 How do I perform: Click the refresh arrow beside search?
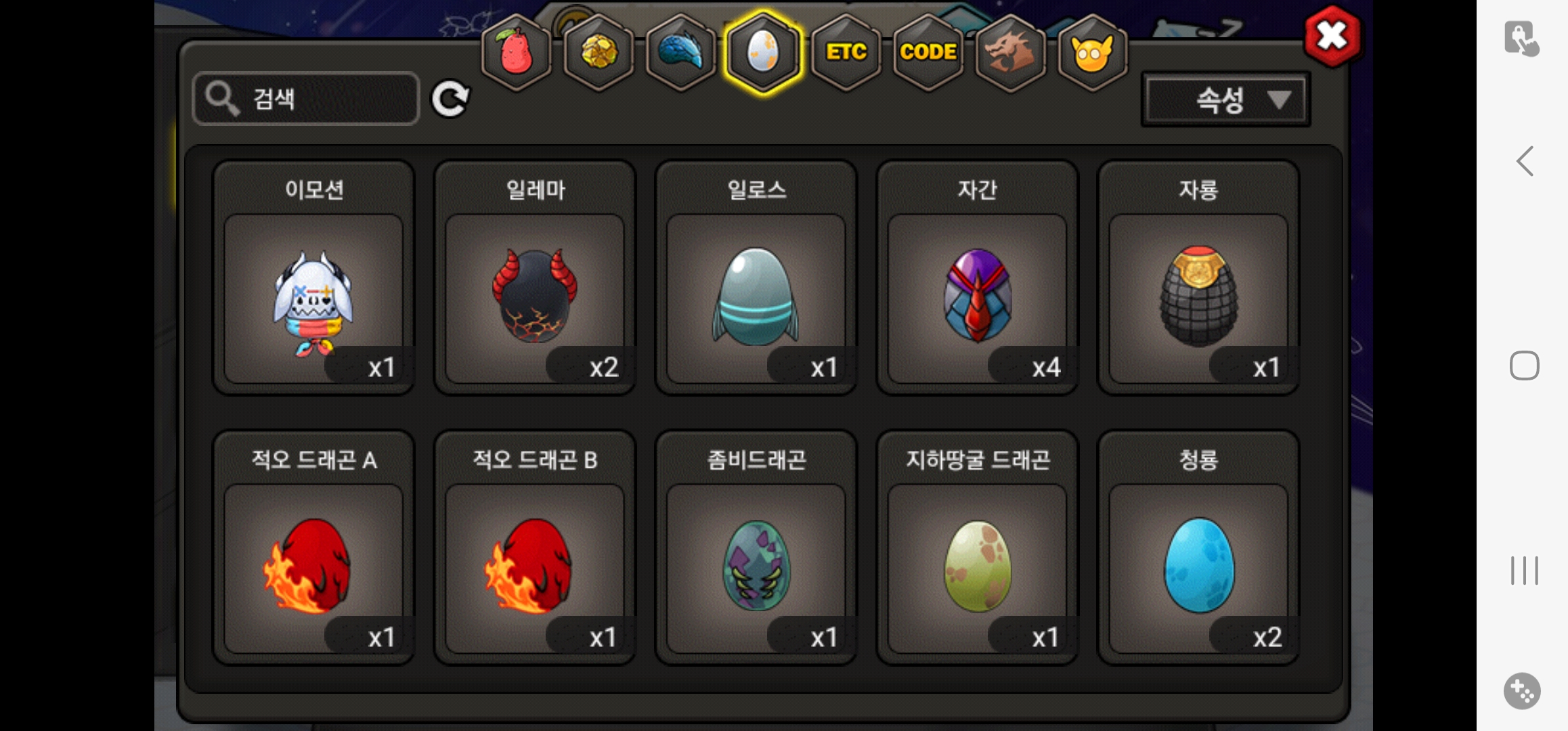(x=450, y=99)
